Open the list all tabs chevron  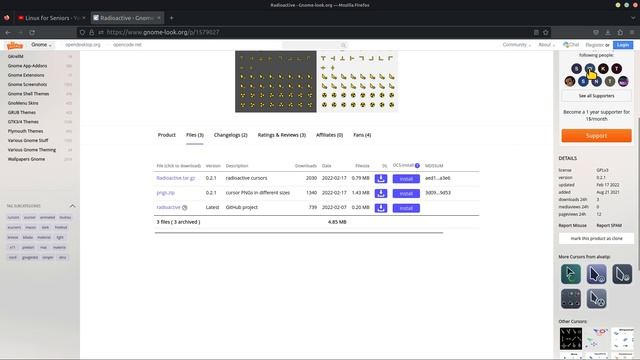tap(633, 18)
